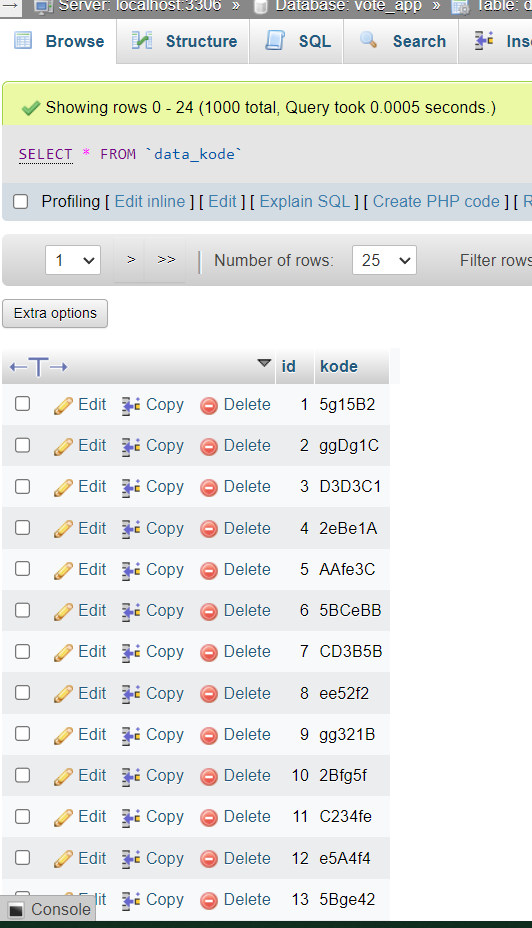Click the red Delete icon for row gg321B
The width and height of the screenshot is (532, 928).
click(208, 735)
